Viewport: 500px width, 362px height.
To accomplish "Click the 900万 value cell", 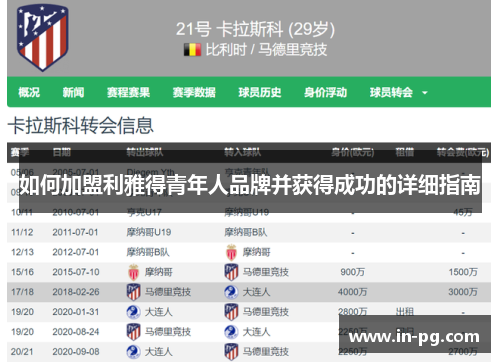I will (x=353, y=272).
